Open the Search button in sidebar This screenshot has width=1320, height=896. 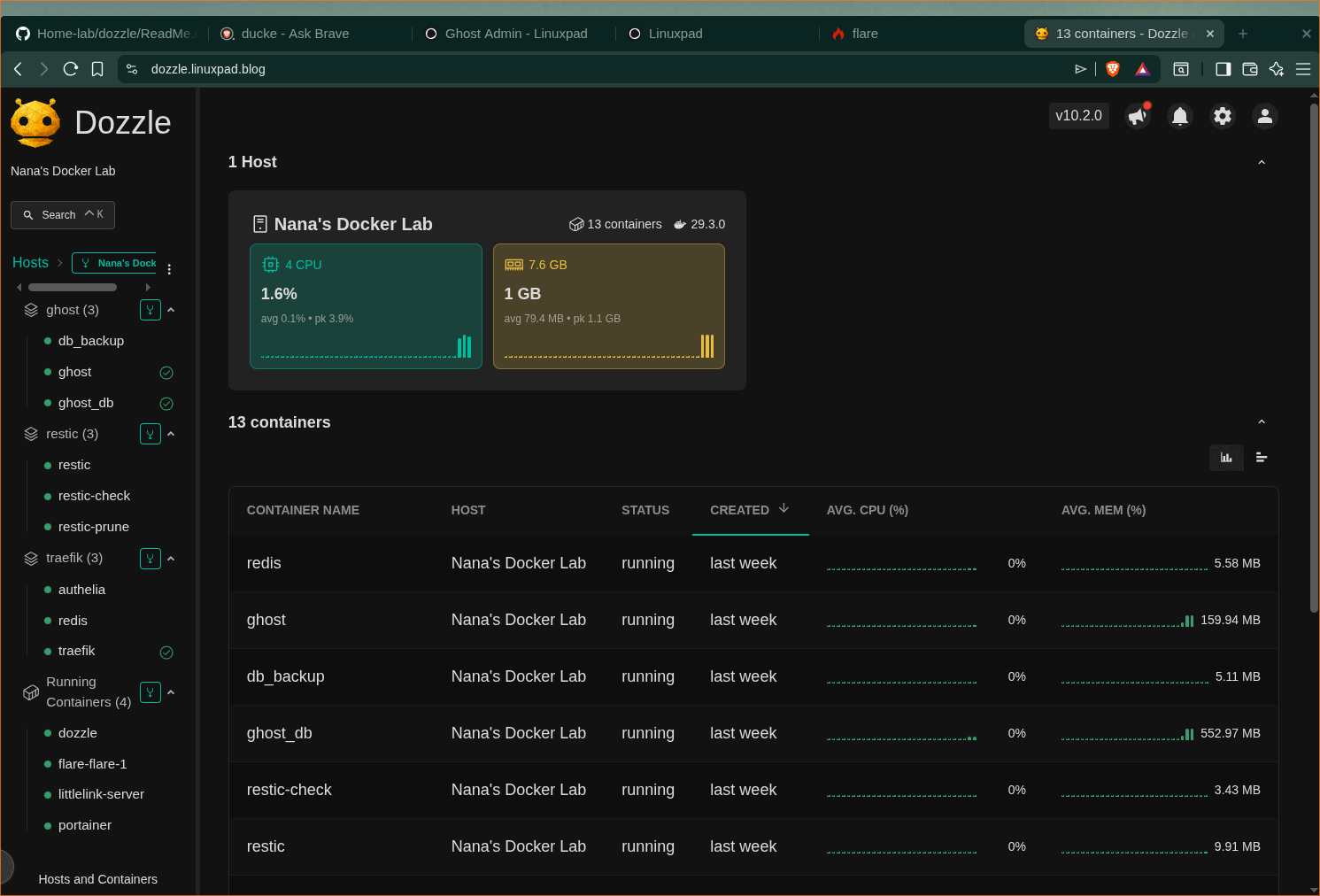pos(63,215)
